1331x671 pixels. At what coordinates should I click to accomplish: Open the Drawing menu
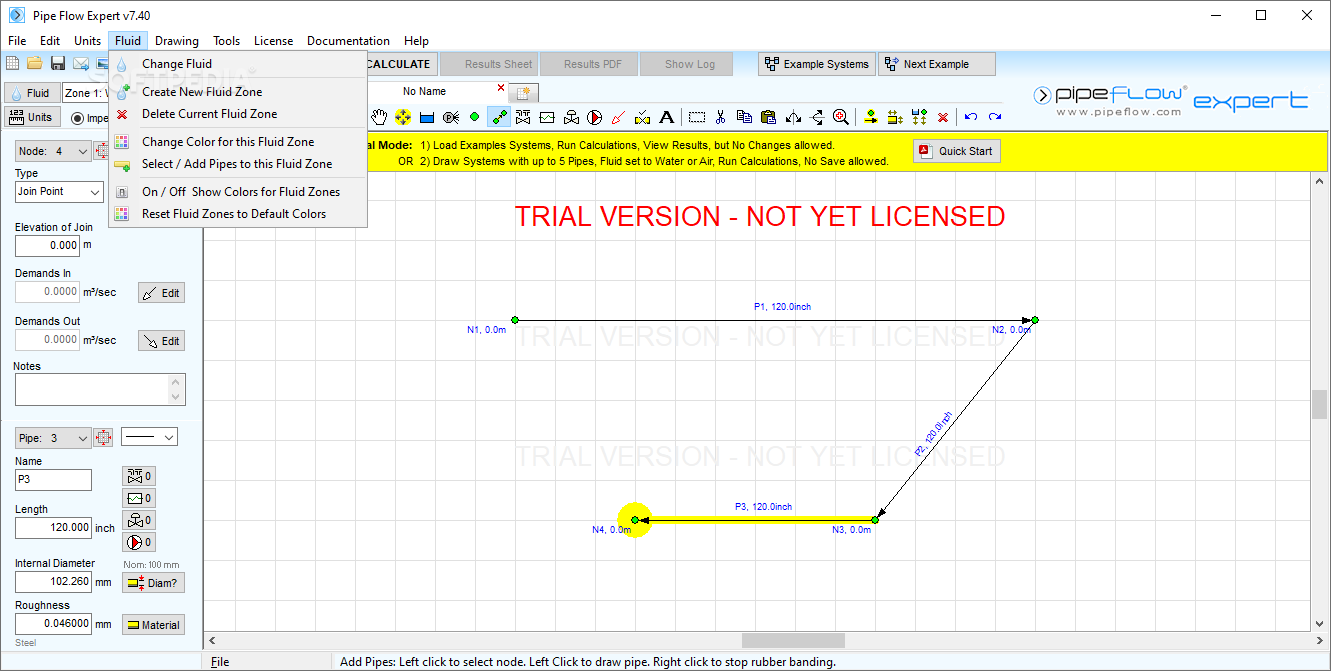pyautogui.click(x=177, y=41)
